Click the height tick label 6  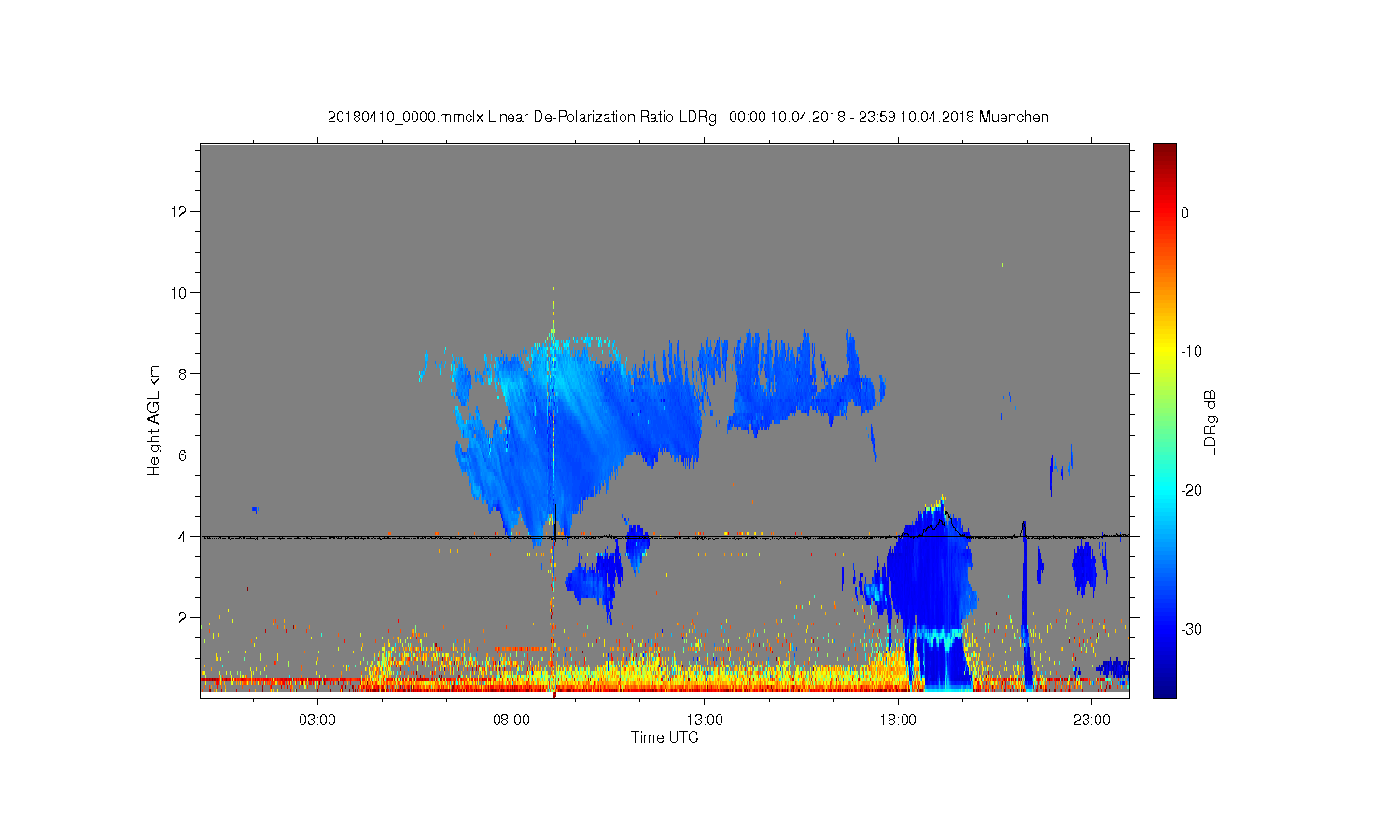point(182,455)
